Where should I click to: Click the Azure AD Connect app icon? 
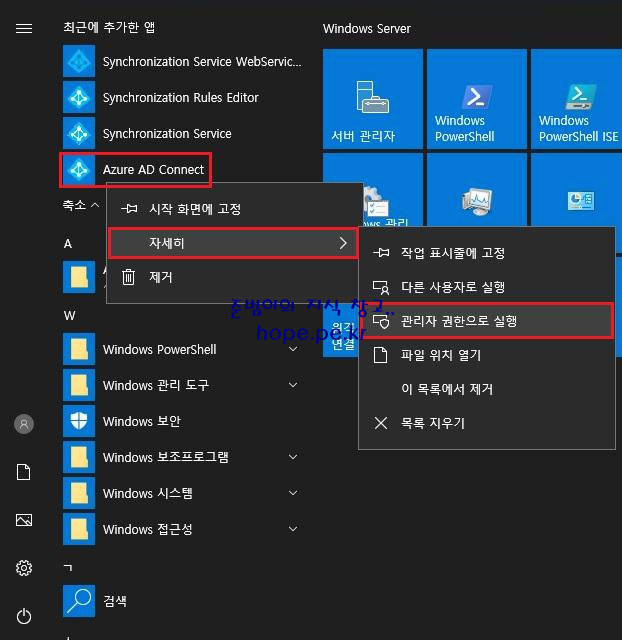tap(79, 169)
